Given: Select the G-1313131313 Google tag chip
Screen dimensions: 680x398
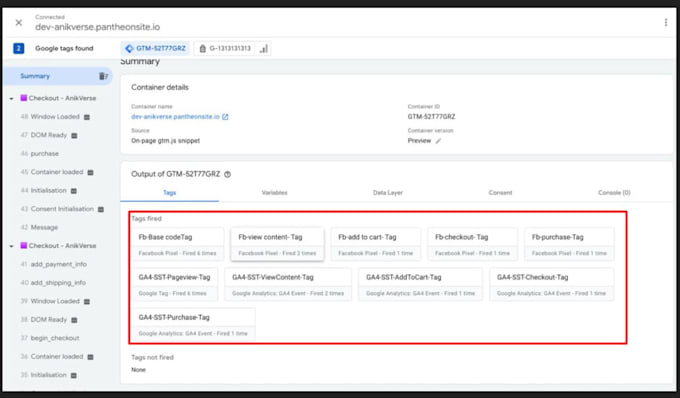Looking at the screenshot, I should coord(226,49).
